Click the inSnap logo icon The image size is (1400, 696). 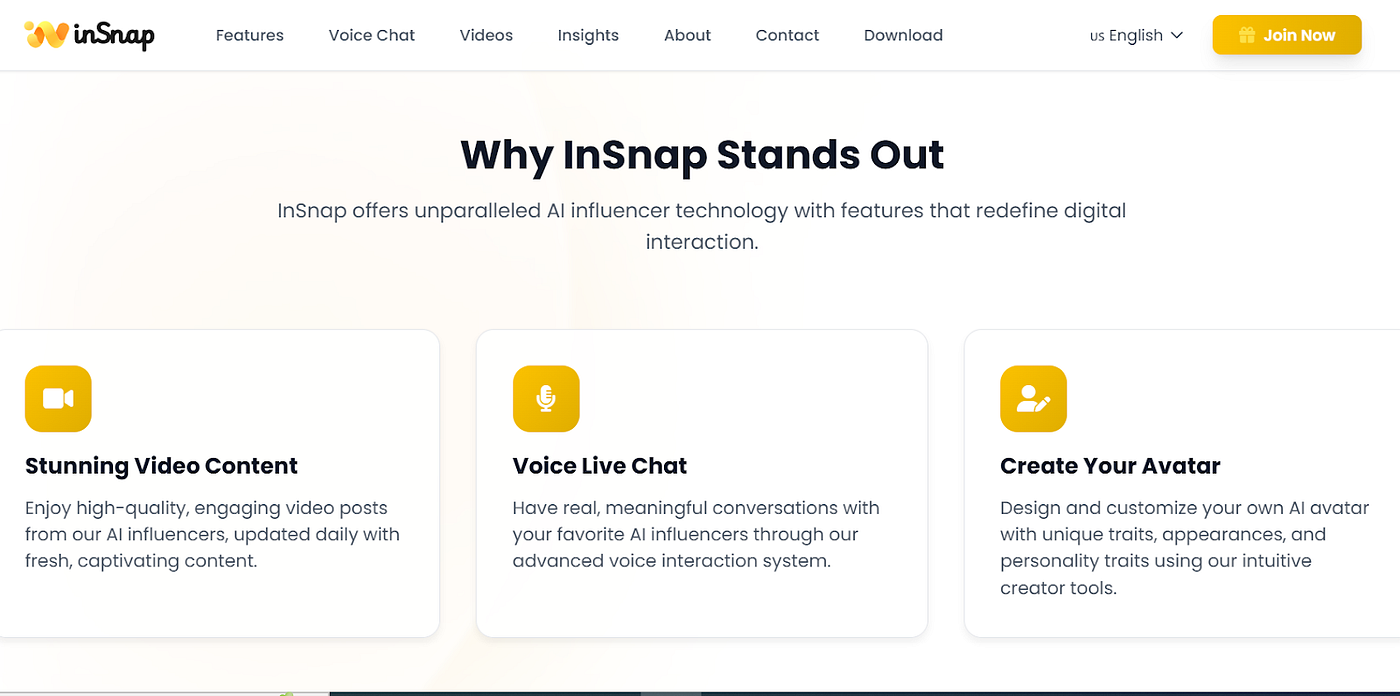(46, 35)
